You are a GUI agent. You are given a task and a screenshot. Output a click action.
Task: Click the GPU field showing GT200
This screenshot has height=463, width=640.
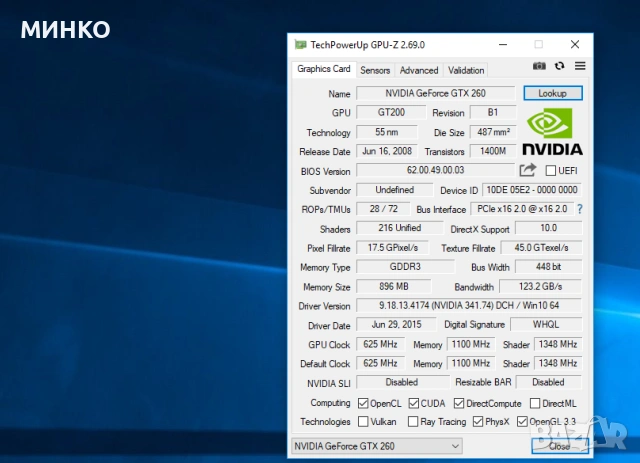tap(391, 112)
